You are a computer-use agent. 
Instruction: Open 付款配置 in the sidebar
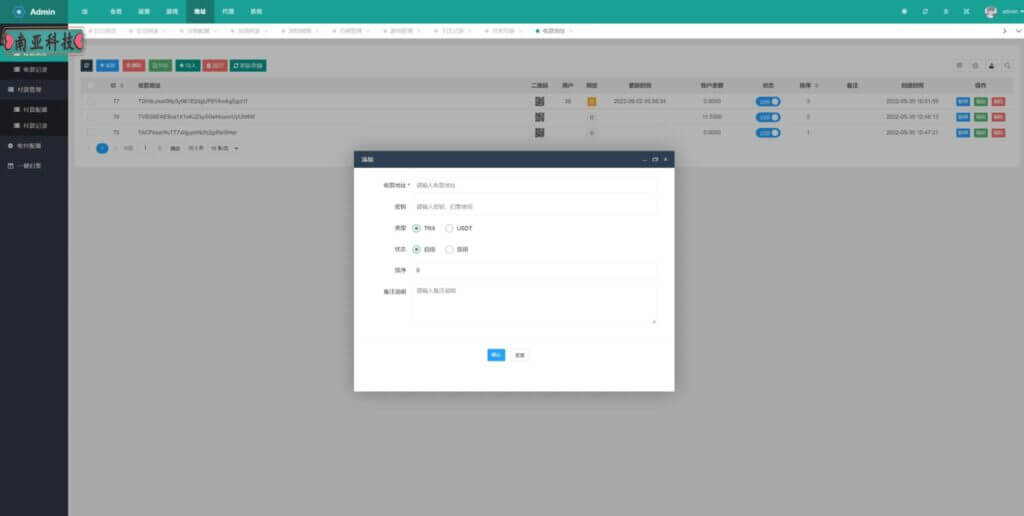pos(34,110)
